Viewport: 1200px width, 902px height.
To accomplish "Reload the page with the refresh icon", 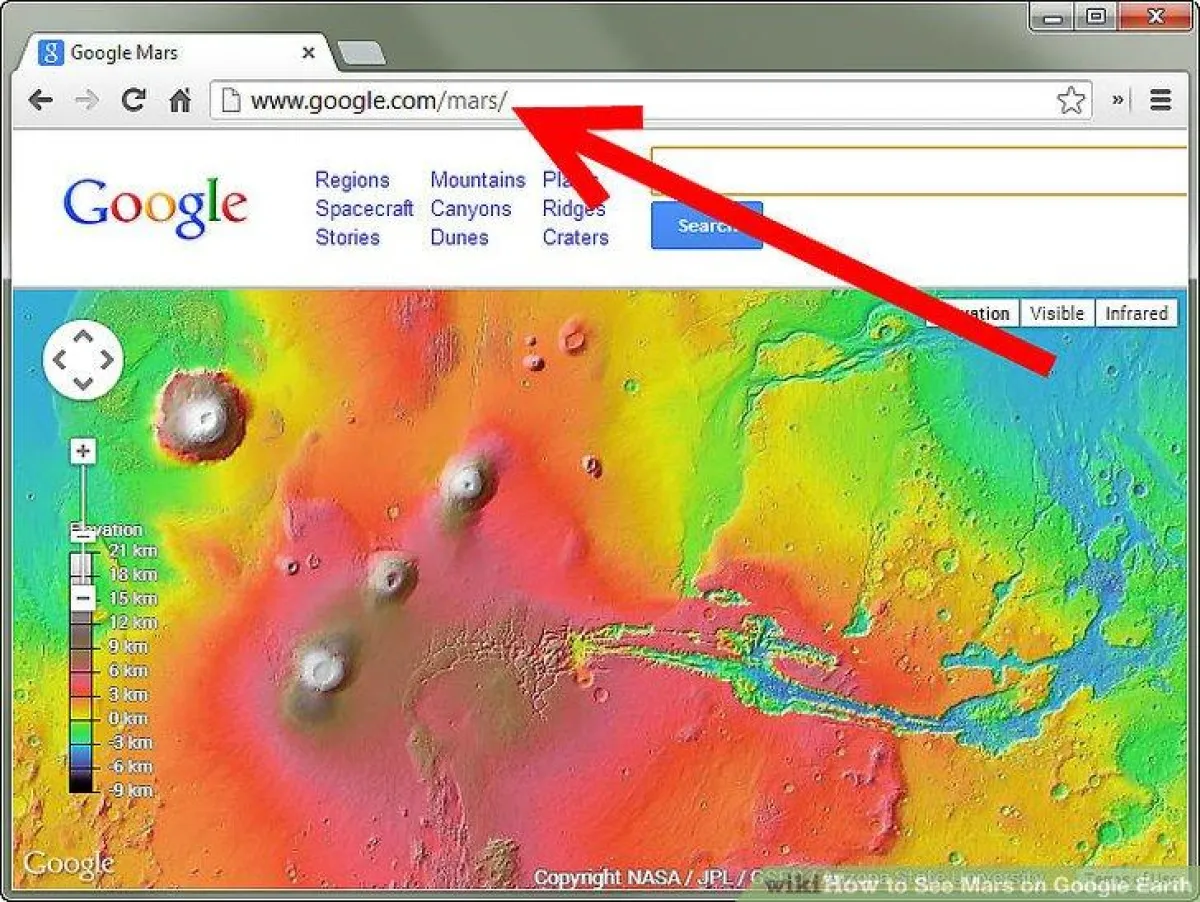I will pyautogui.click(x=133, y=100).
